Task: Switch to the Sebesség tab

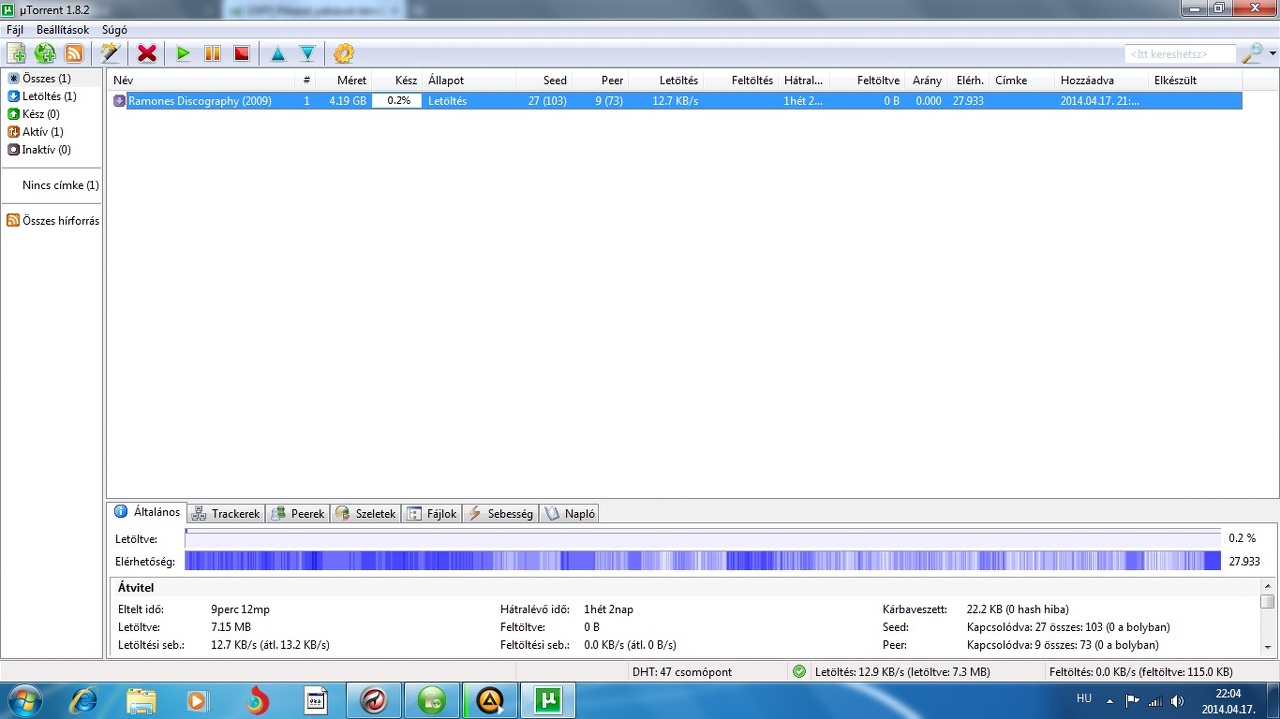Action: (x=500, y=514)
